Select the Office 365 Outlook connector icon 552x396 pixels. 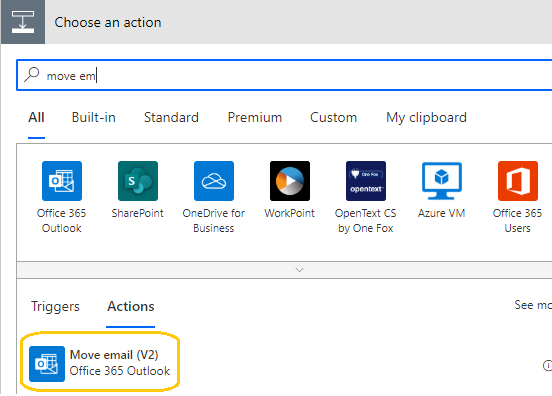(62, 181)
